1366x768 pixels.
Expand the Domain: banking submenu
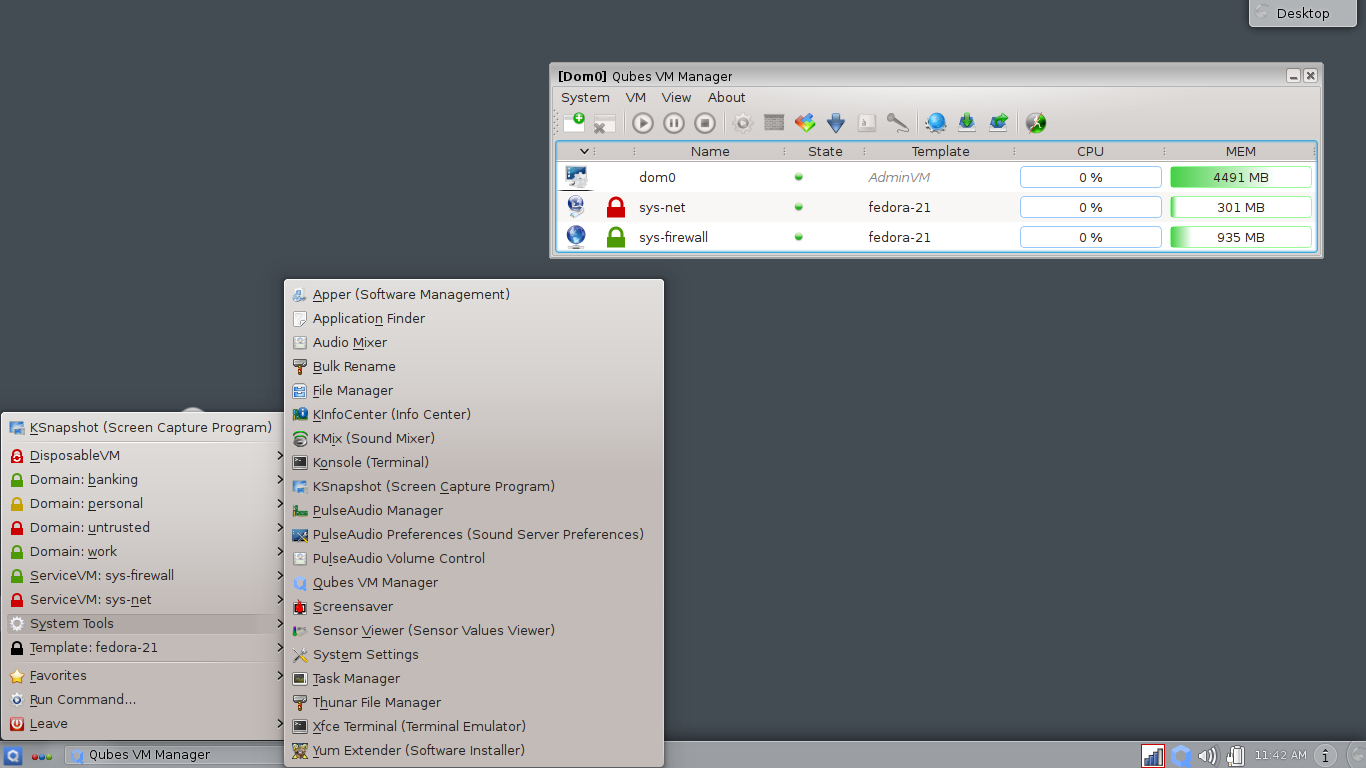pos(145,479)
